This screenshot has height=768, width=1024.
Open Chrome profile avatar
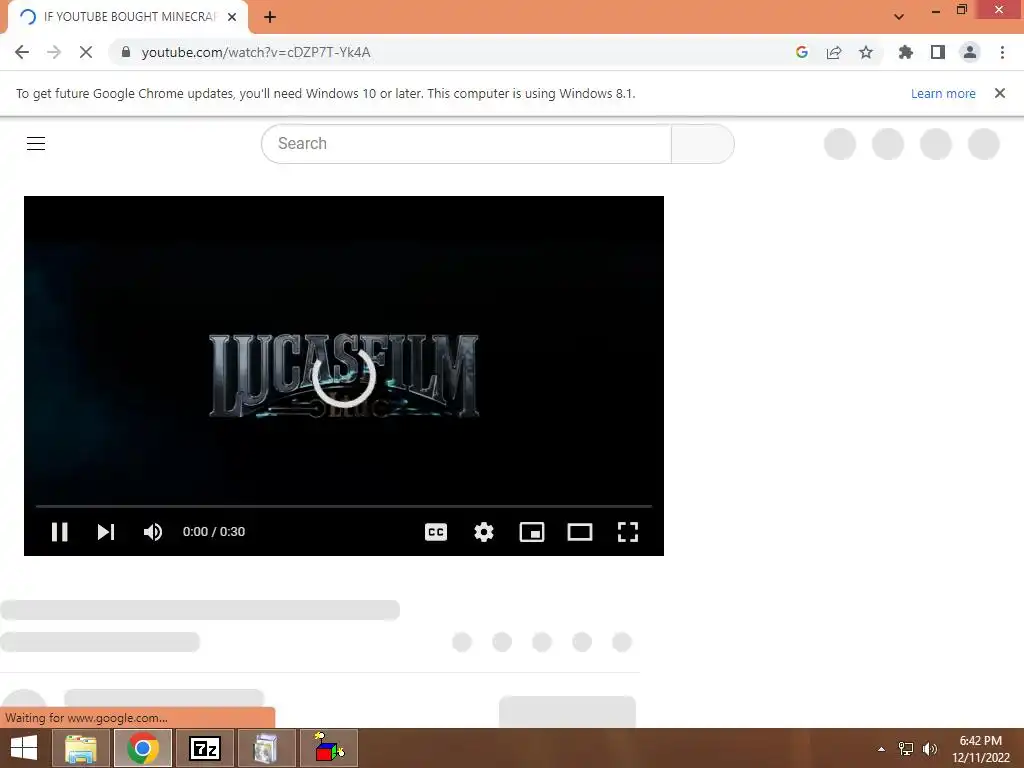970,52
